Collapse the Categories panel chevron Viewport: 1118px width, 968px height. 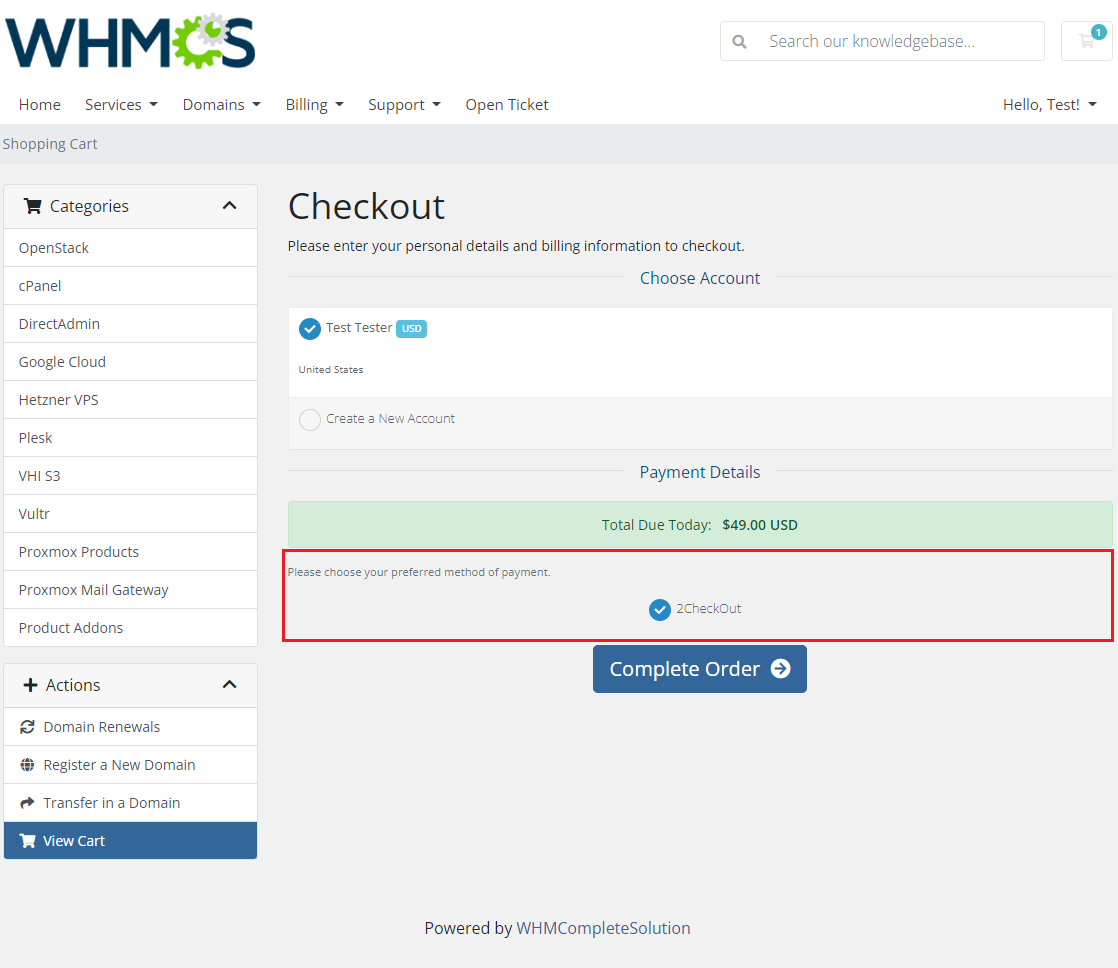click(229, 206)
